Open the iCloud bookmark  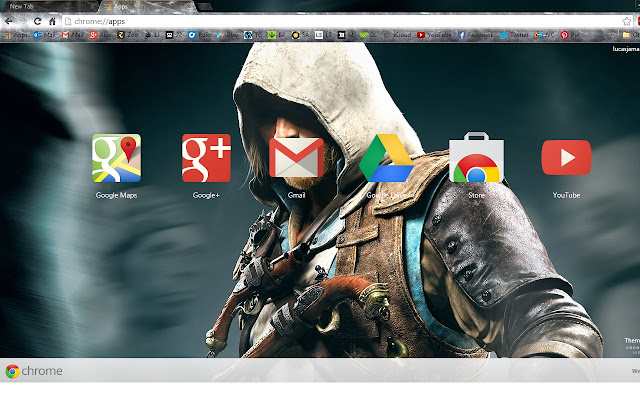point(397,35)
